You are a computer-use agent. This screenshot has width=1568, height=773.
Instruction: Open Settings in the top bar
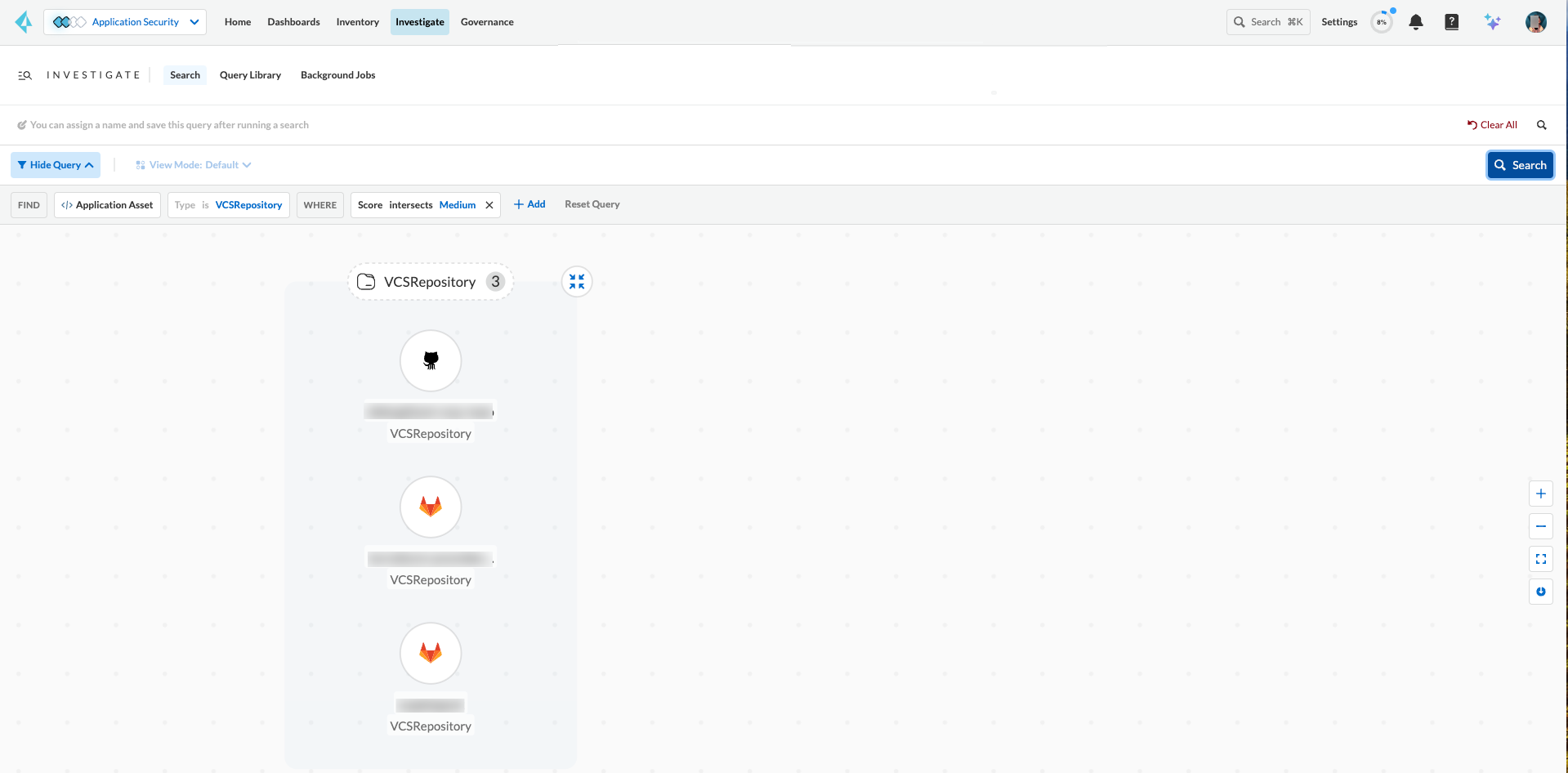click(x=1339, y=22)
